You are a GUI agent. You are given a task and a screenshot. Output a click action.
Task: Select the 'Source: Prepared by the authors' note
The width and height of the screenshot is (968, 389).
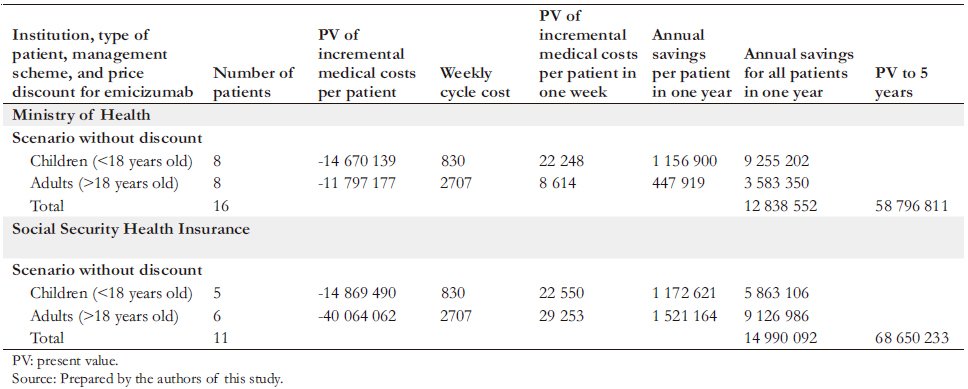point(148,378)
